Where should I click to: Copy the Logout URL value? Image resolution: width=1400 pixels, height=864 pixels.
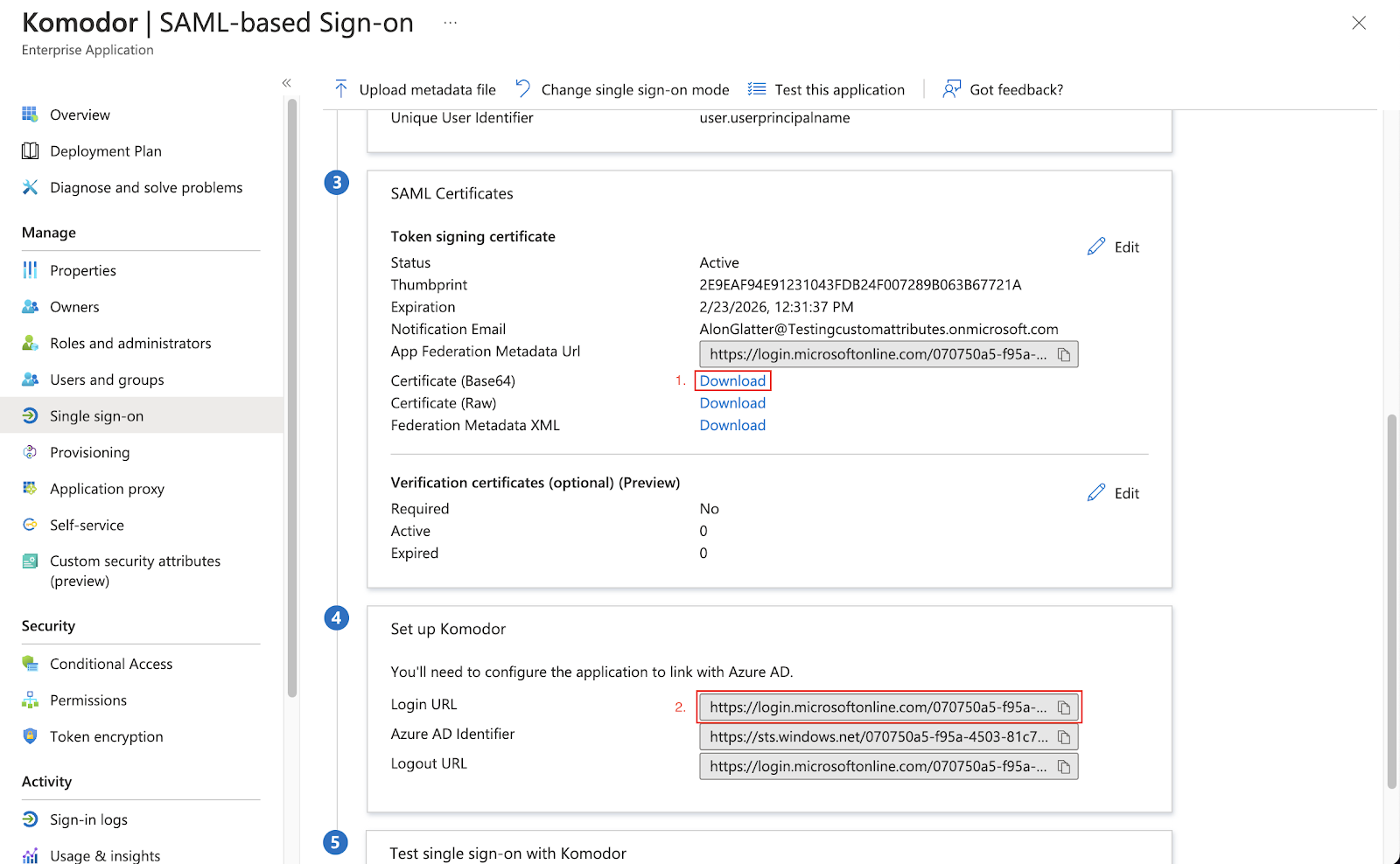point(1064,767)
